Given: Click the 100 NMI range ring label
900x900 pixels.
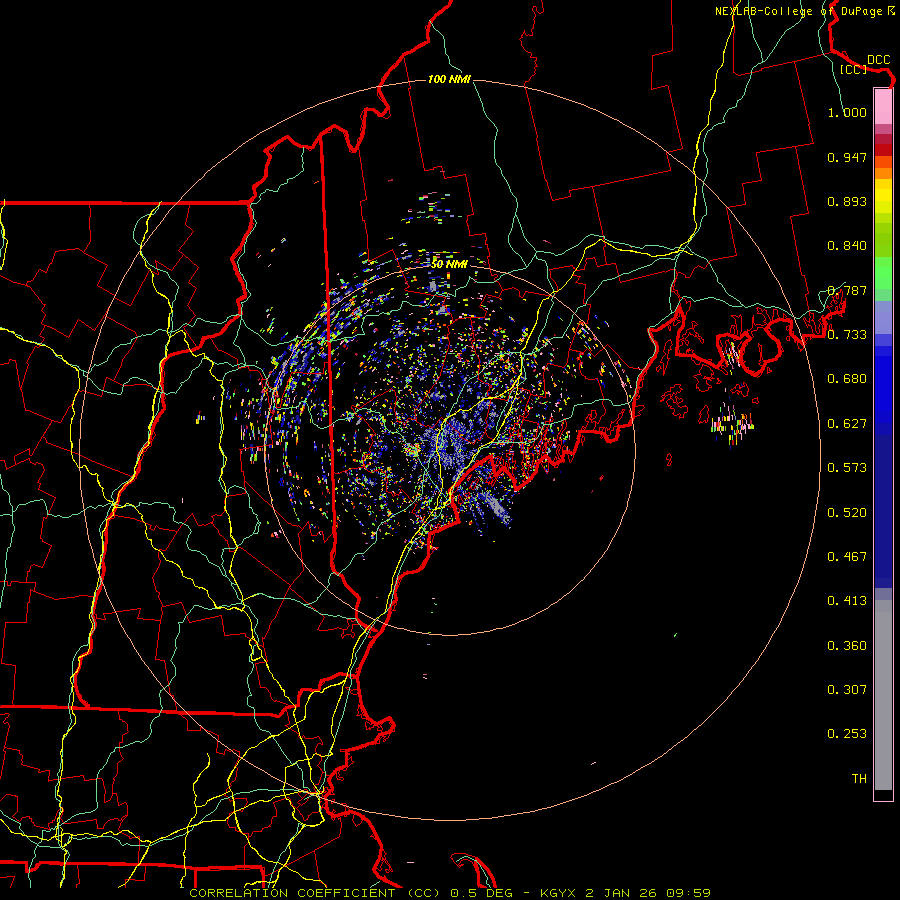Looking at the screenshot, I should tap(449, 79).
